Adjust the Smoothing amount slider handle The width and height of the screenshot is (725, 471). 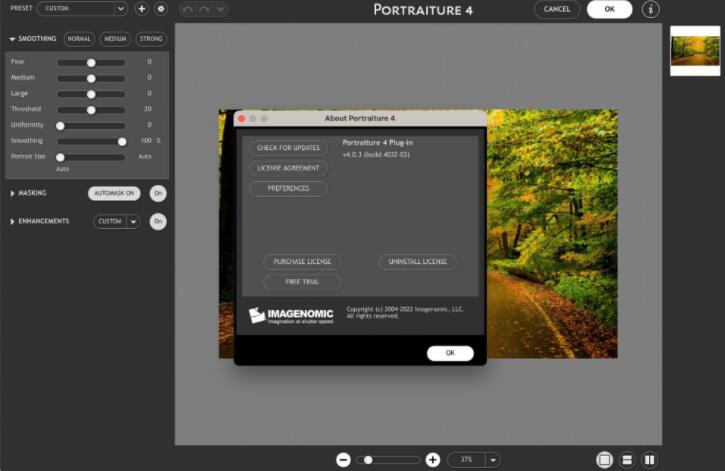(x=122, y=141)
